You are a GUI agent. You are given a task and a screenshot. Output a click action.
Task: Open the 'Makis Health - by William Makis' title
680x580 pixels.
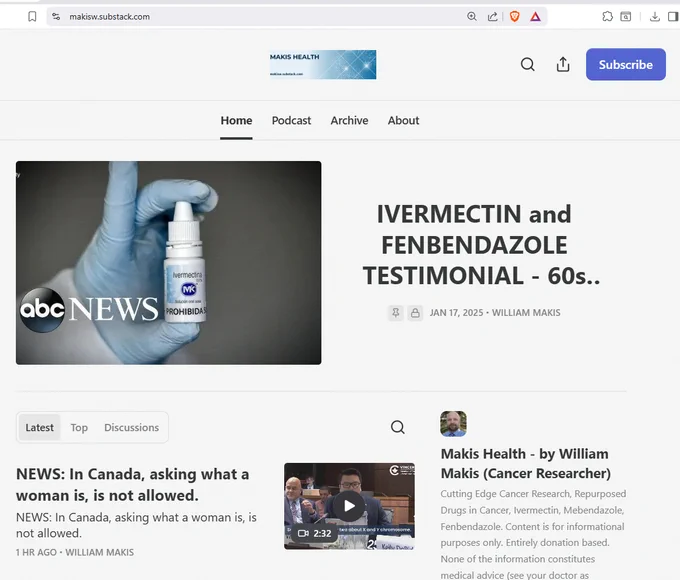tap(526, 463)
